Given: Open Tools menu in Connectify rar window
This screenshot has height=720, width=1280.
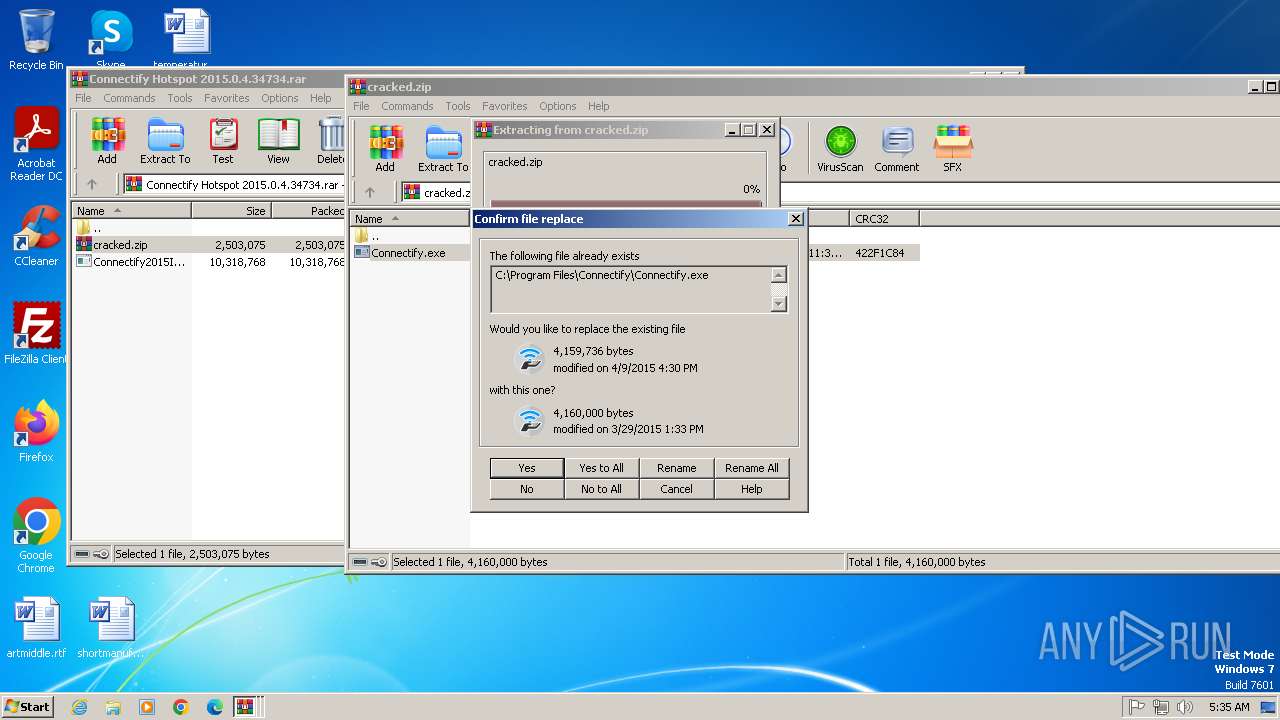Looking at the screenshot, I should pyautogui.click(x=180, y=98).
